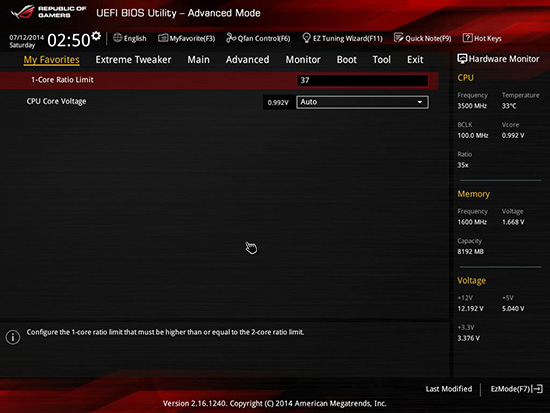This screenshot has height=413, width=550.
Task: Select the Tool tab
Action: [382, 60]
